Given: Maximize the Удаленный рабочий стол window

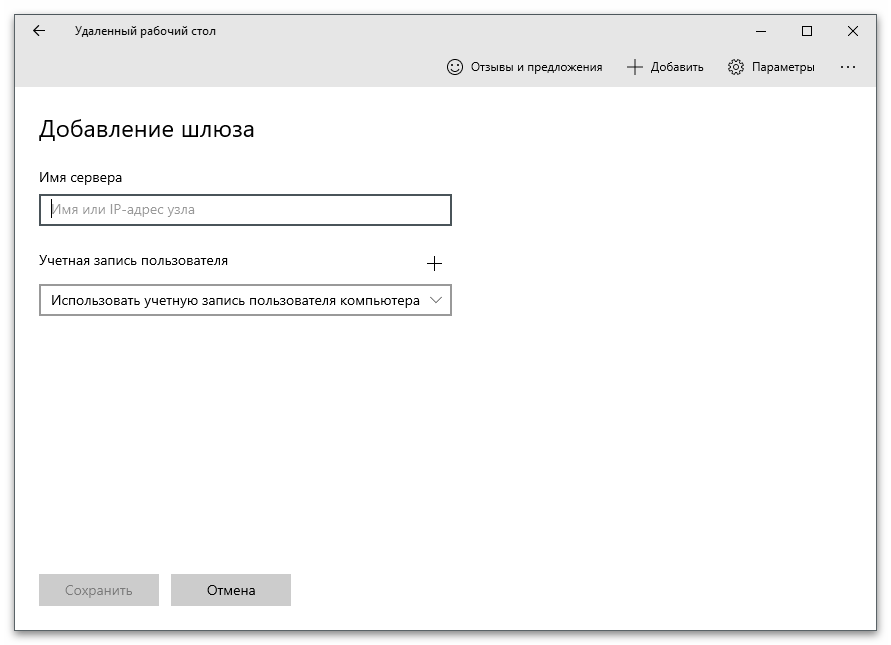Looking at the screenshot, I should (x=807, y=31).
